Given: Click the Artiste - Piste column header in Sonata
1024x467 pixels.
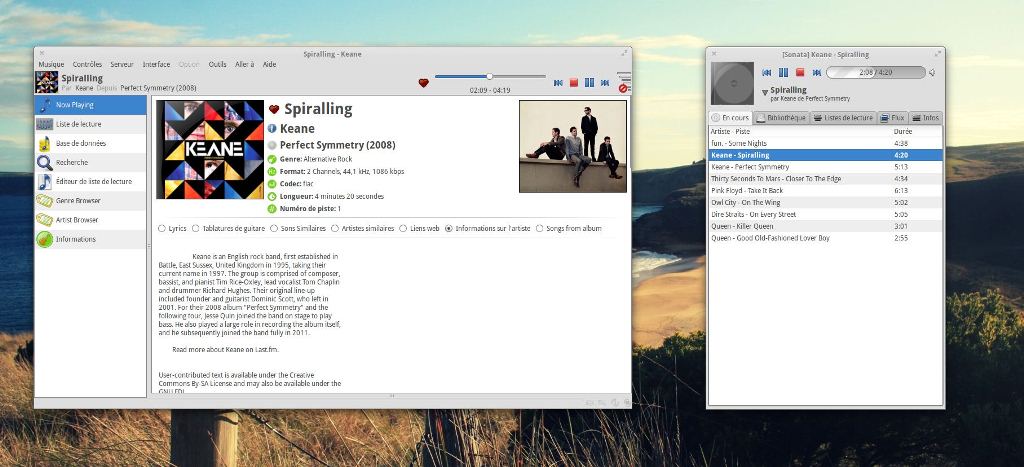Looking at the screenshot, I should pos(799,131).
